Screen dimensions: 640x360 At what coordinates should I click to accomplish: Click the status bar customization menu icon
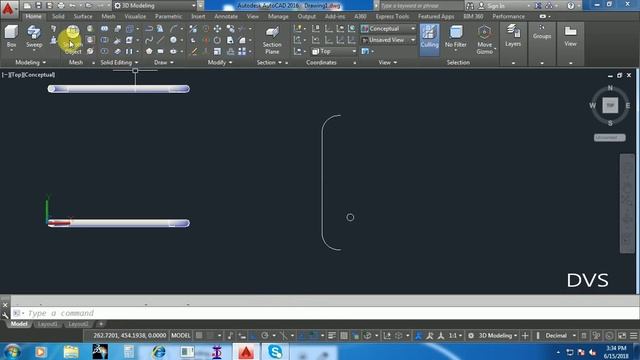(633, 336)
